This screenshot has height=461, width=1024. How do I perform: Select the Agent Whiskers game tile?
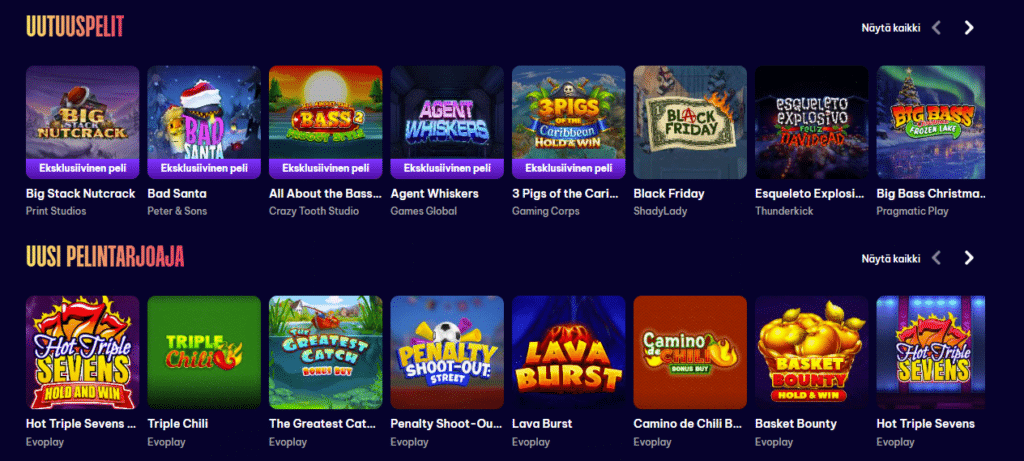tap(447, 122)
